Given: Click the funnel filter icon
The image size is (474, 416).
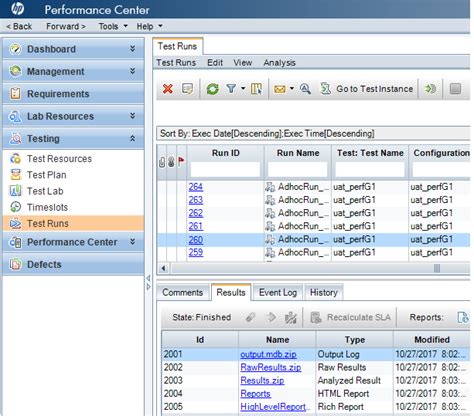Looking at the screenshot, I should pos(231,88).
